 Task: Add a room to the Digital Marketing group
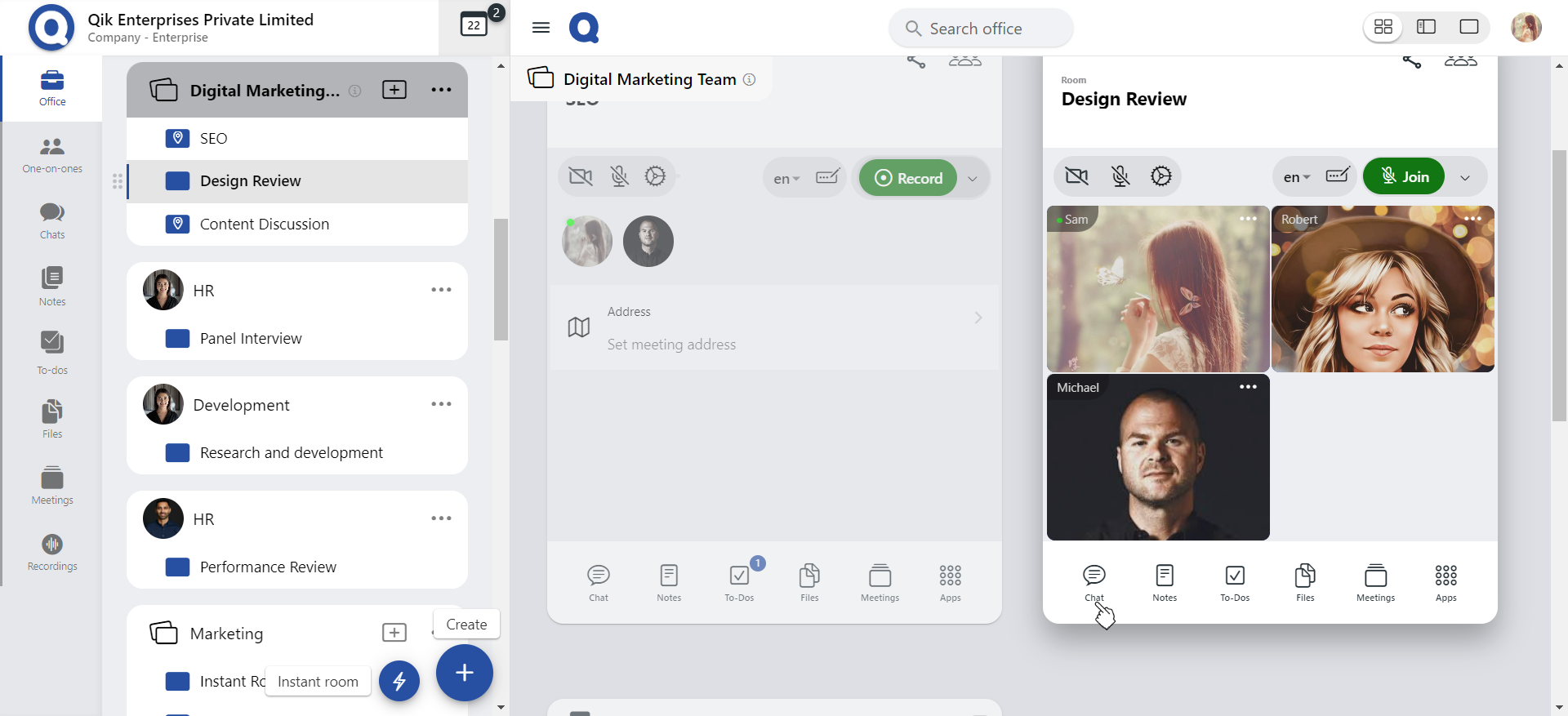click(x=394, y=90)
